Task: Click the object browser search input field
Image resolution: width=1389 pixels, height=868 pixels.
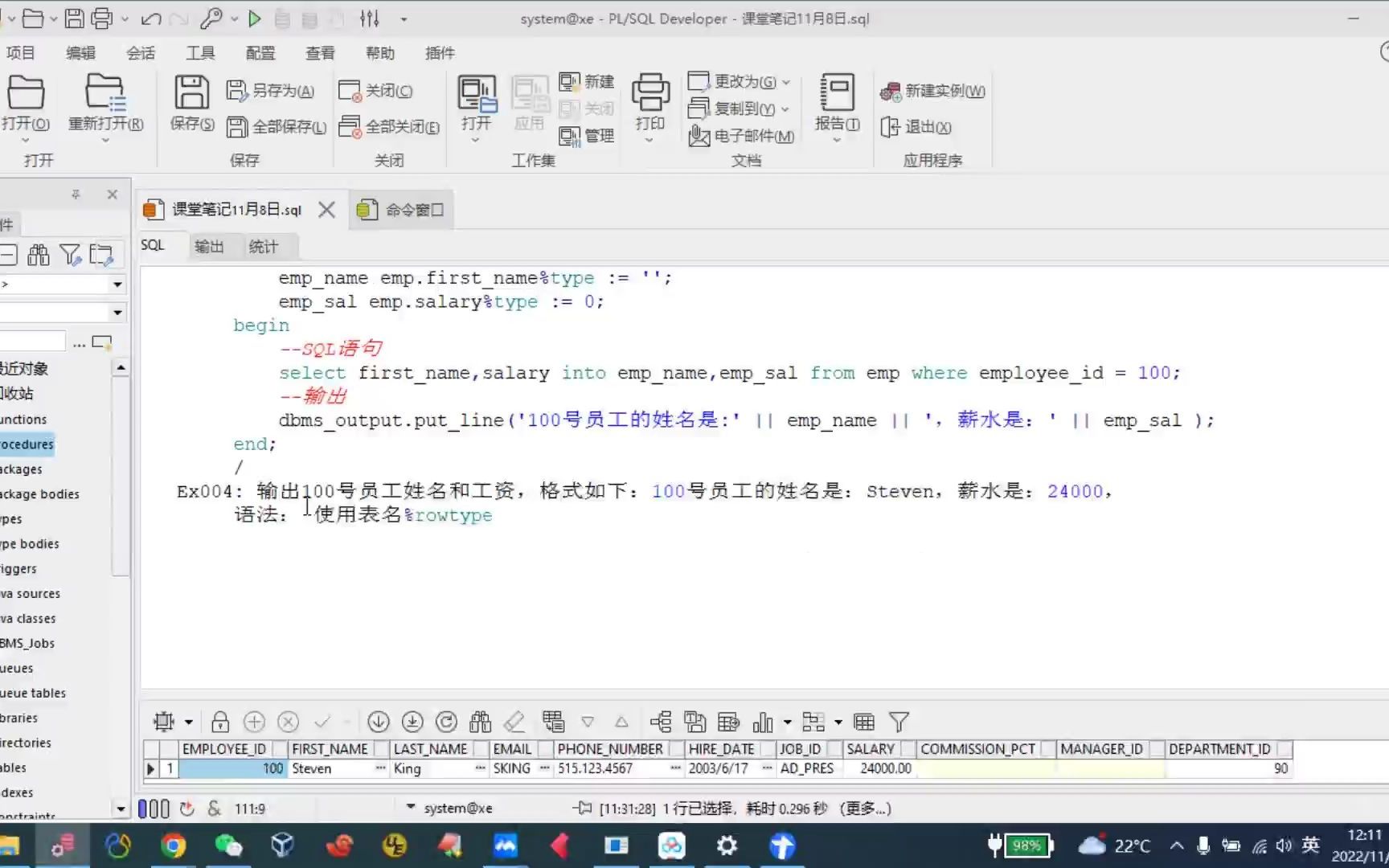Action: click(33, 342)
